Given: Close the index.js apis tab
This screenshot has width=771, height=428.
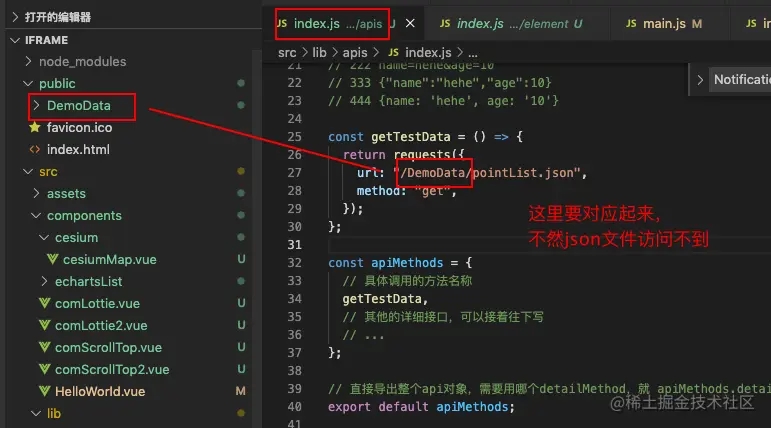Looking at the screenshot, I should [x=410, y=24].
